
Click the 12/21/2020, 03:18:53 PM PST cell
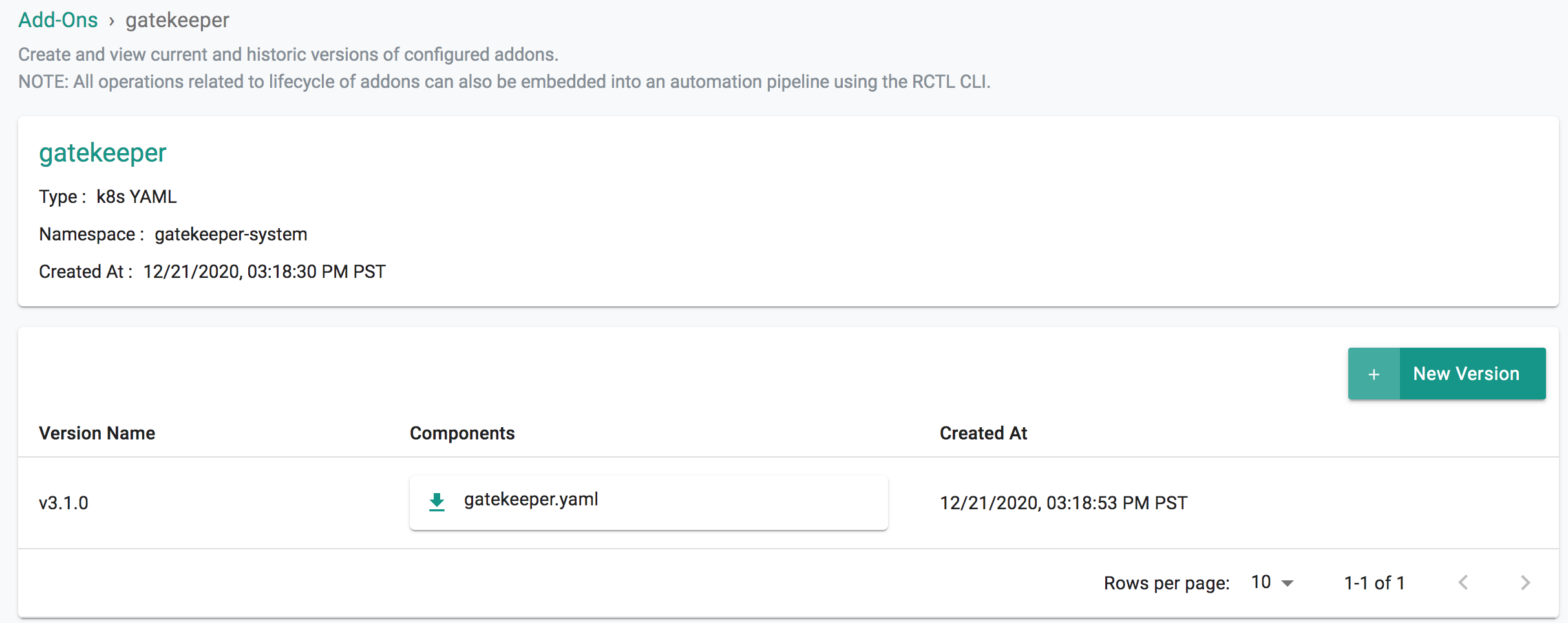(1063, 503)
